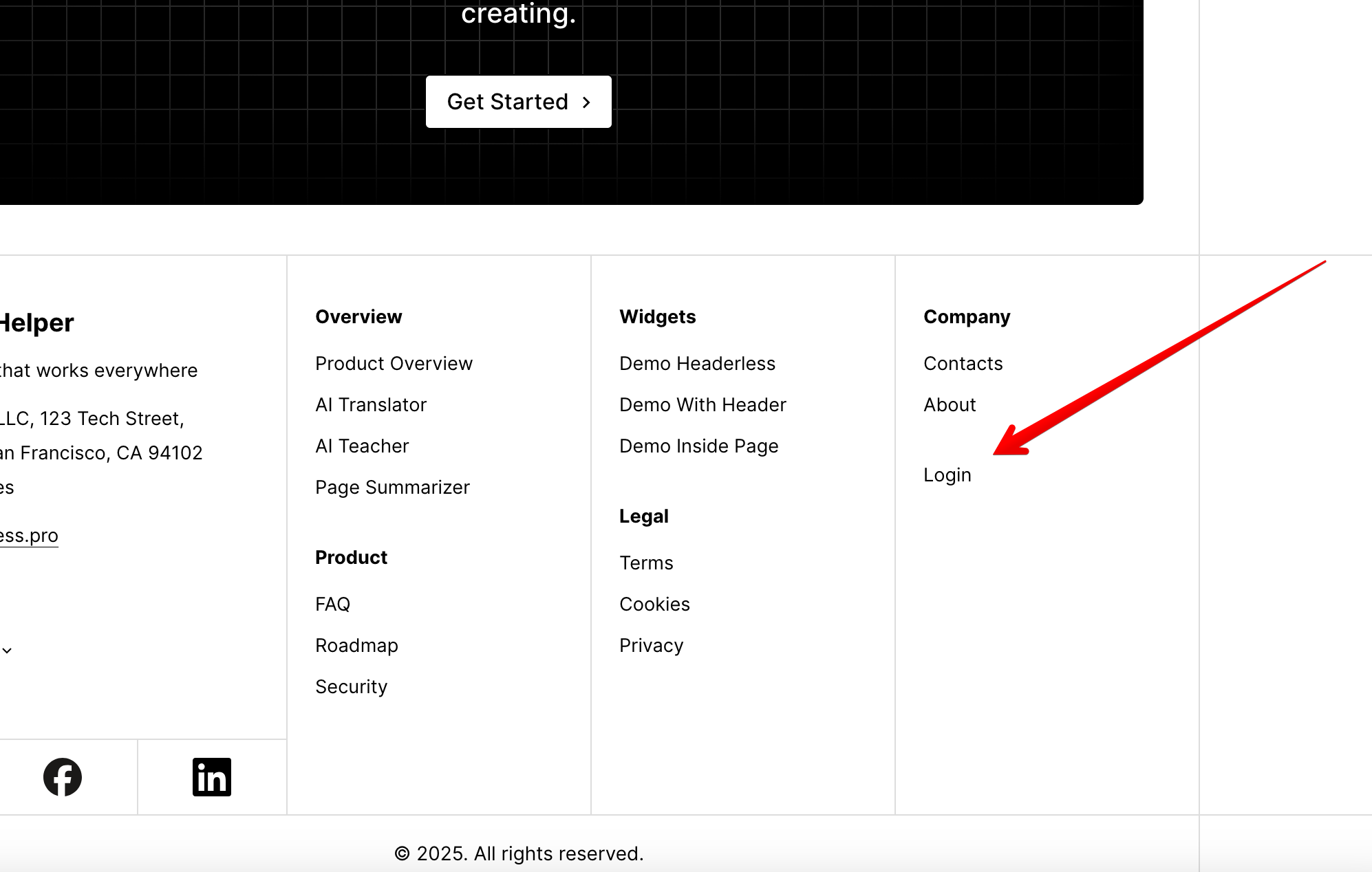Image resolution: width=1372 pixels, height=872 pixels.
Task: Open the Contacts company link
Action: [963, 364]
